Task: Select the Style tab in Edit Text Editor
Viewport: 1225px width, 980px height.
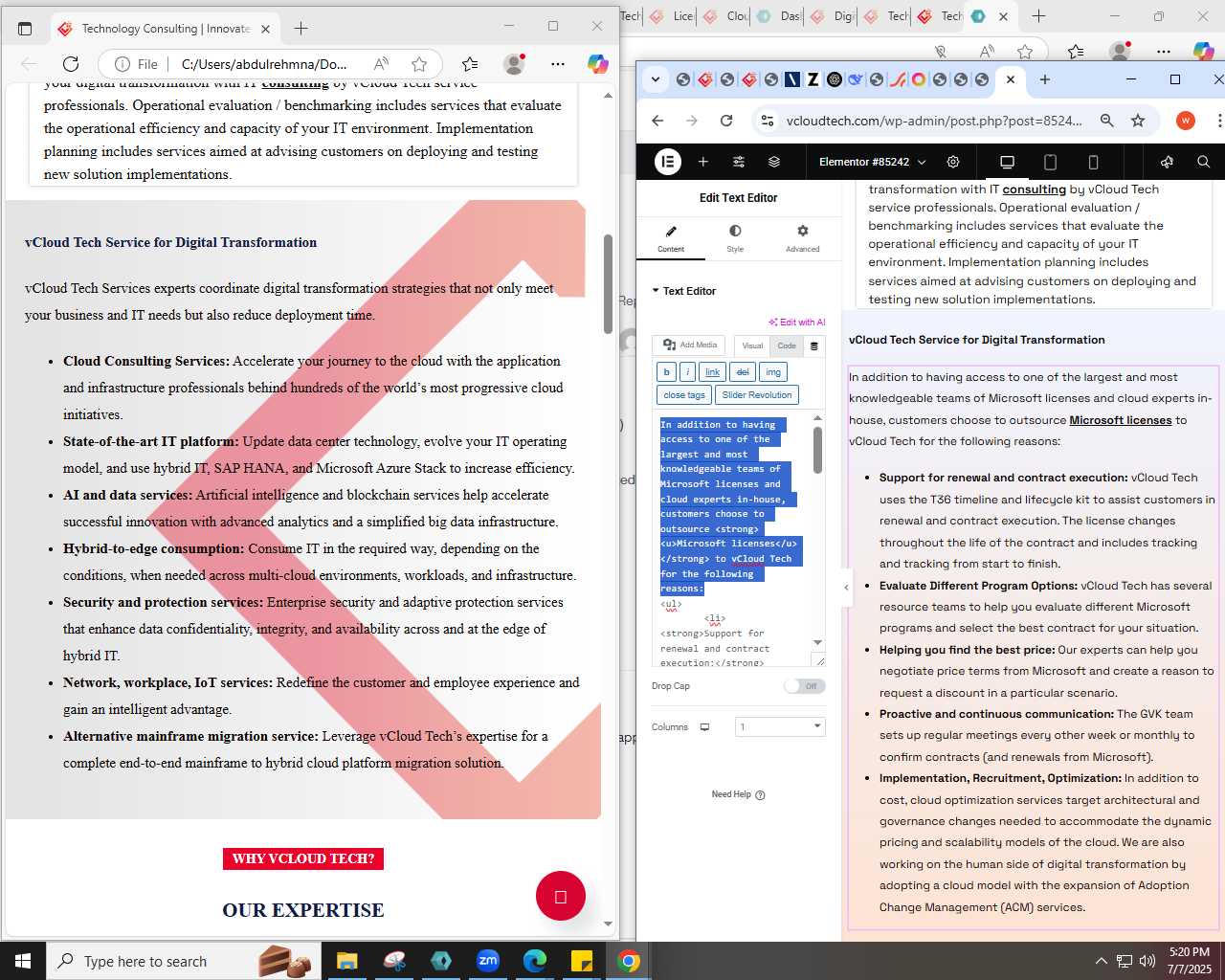Action: point(735,238)
